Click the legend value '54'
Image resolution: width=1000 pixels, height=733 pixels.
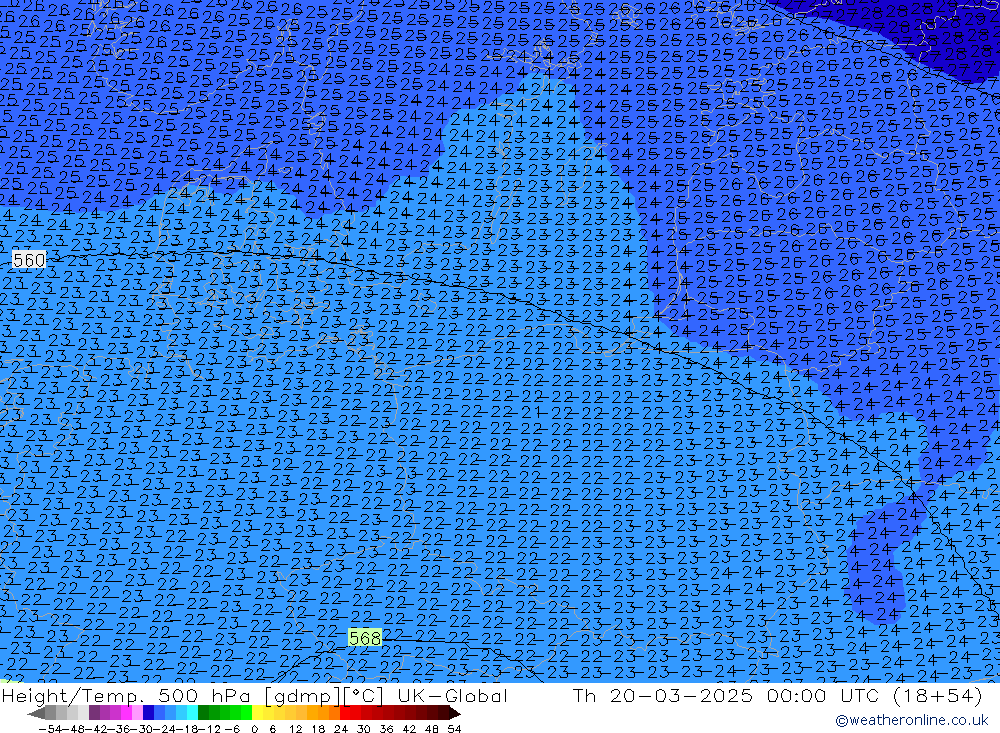[454, 729]
